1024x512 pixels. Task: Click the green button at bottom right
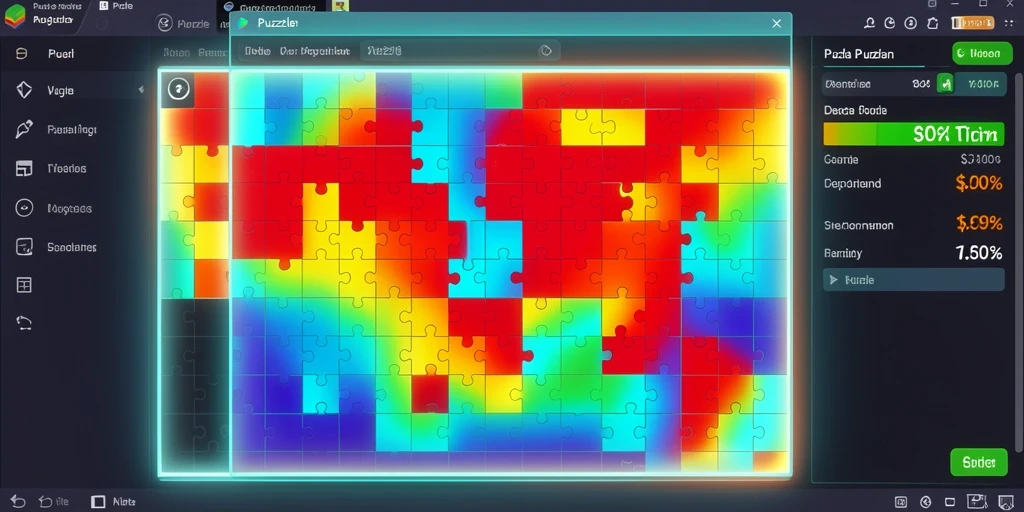pyautogui.click(x=979, y=462)
